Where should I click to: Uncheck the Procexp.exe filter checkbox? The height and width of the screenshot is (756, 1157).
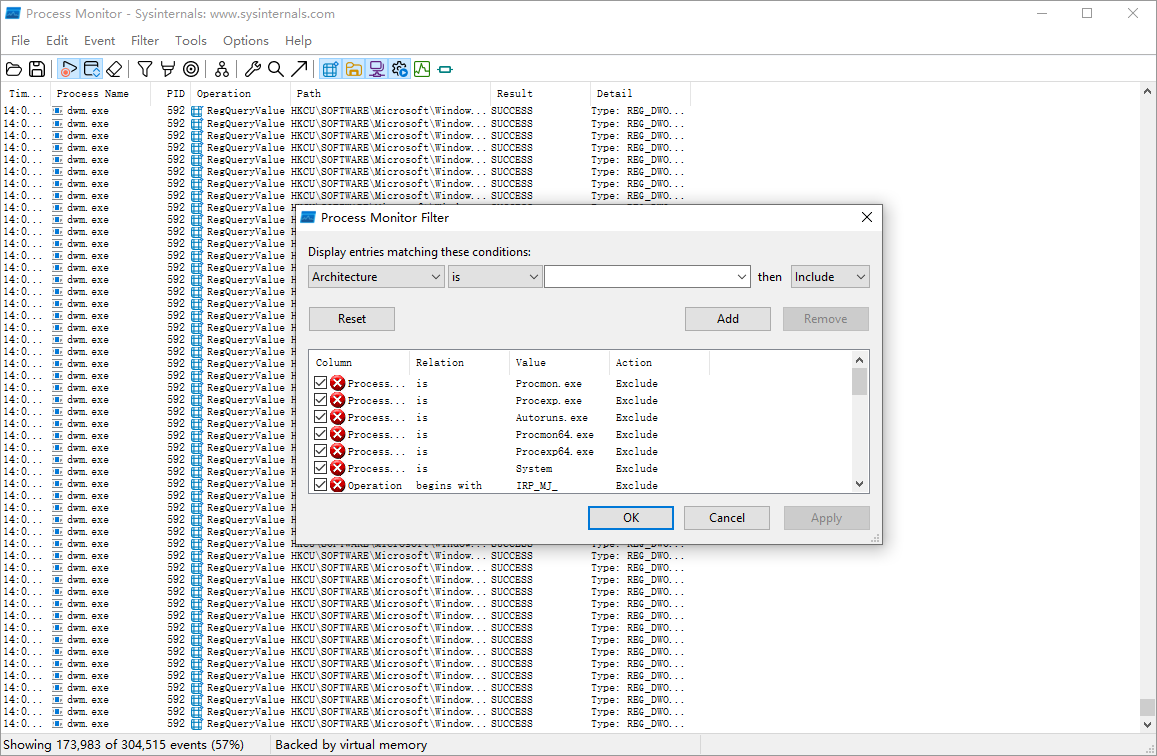320,400
